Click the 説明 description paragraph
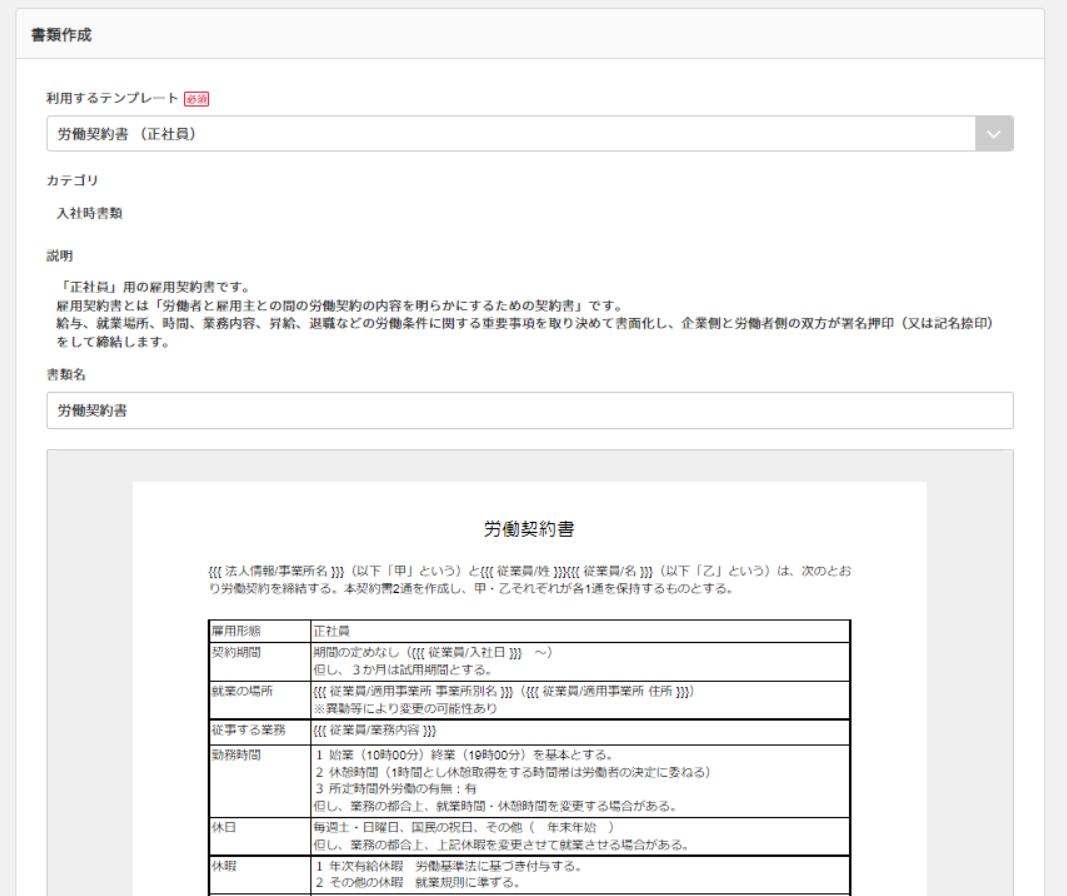The width and height of the screenshot is (1067, 896). (525, 314)
